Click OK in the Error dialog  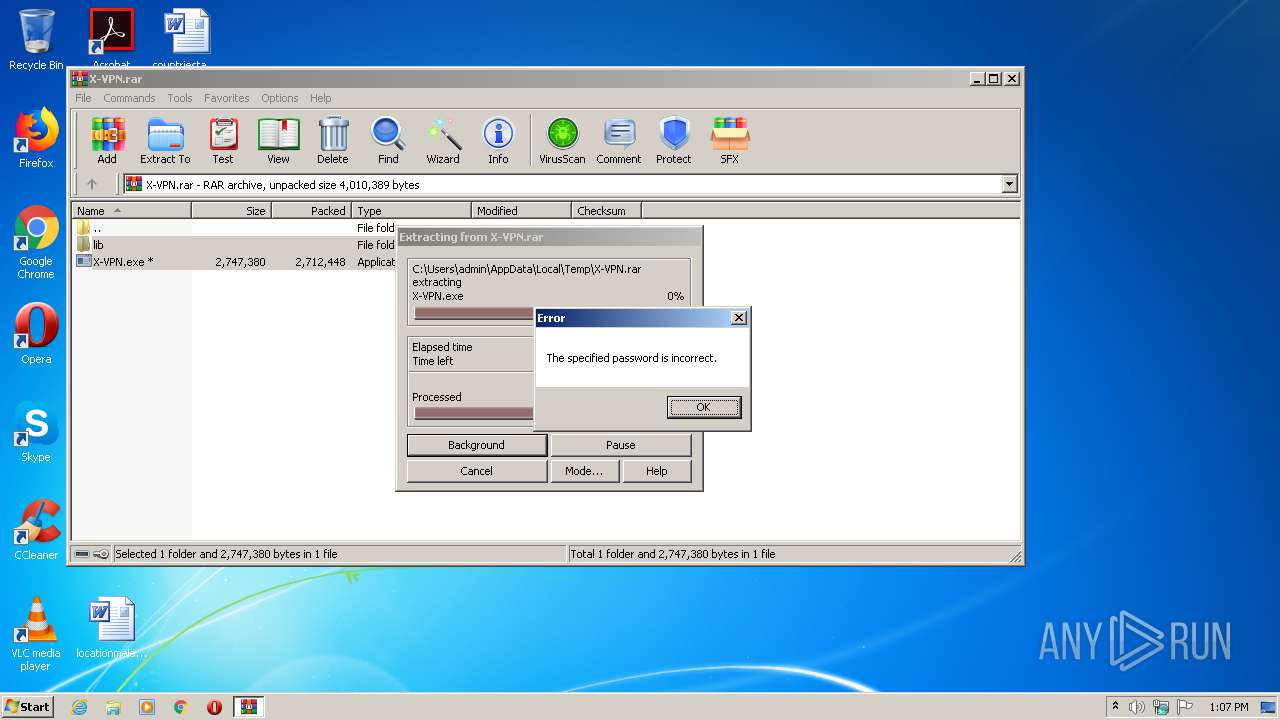click(704, 407)
